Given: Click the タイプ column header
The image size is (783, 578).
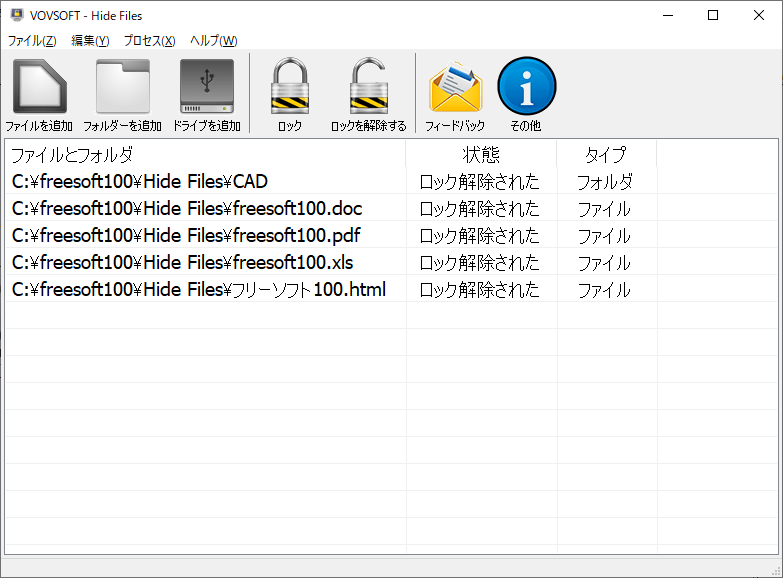Looking at the screenshot, I should (x=606, y=154).
